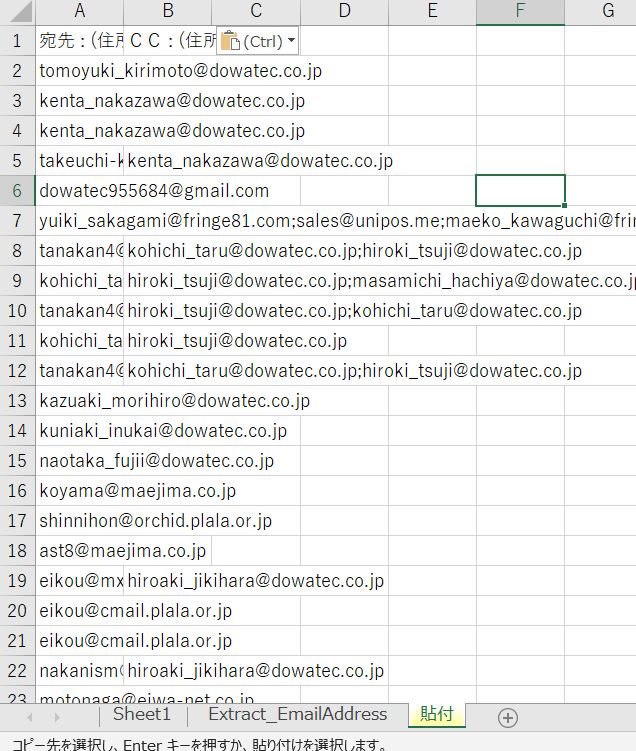
Task: Select row 20 cell eikou@cmail.plala.or.jp
Action: coord(80,611)
